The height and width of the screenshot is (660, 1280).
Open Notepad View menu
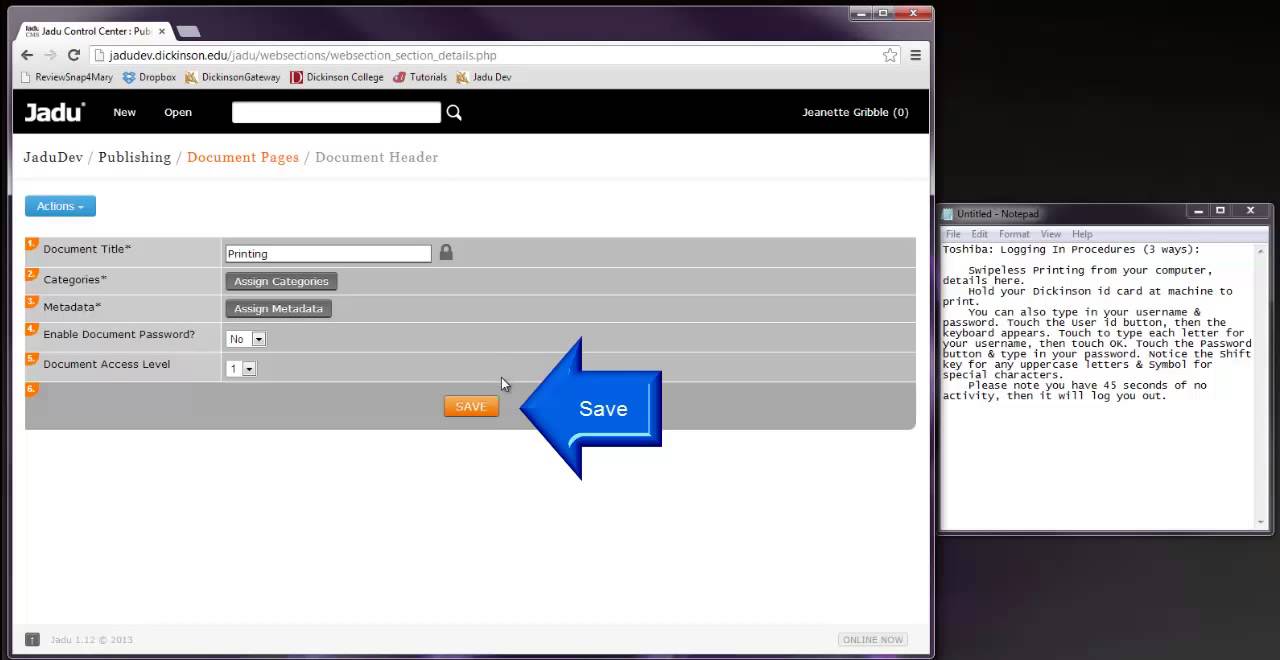pyautogui.click(x=1050, y=234)
